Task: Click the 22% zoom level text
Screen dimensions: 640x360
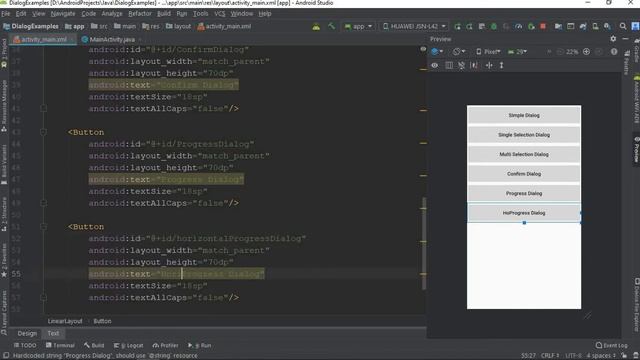Action: click(572, 52)
